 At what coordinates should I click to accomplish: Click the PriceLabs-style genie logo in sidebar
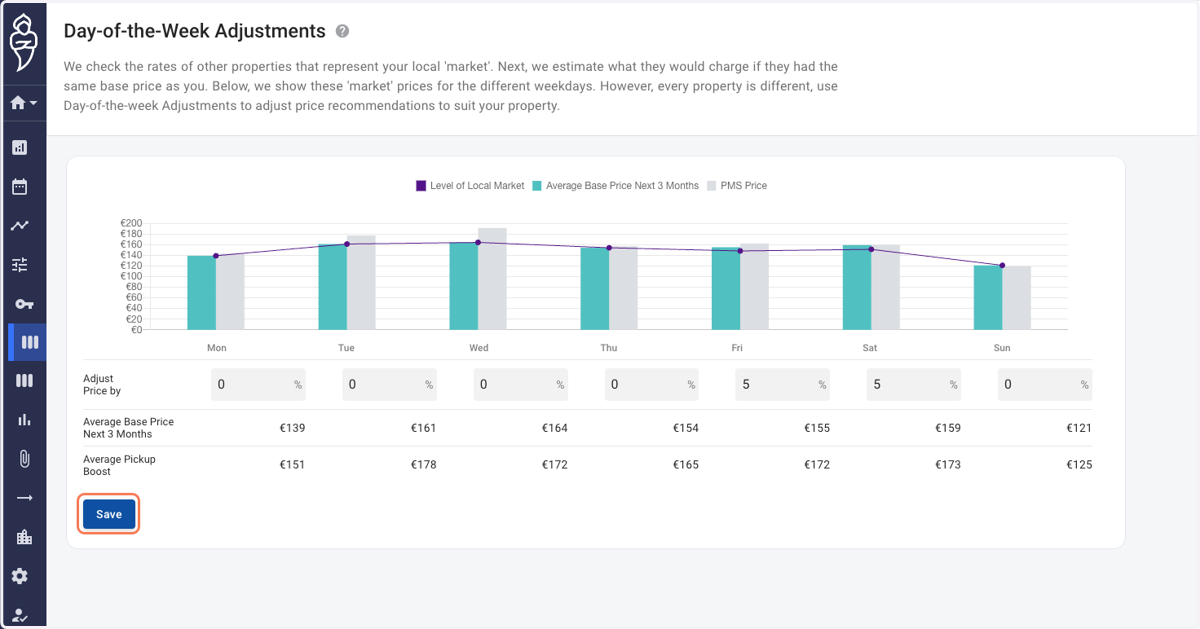pyautogui.click(x=22, y=45)
